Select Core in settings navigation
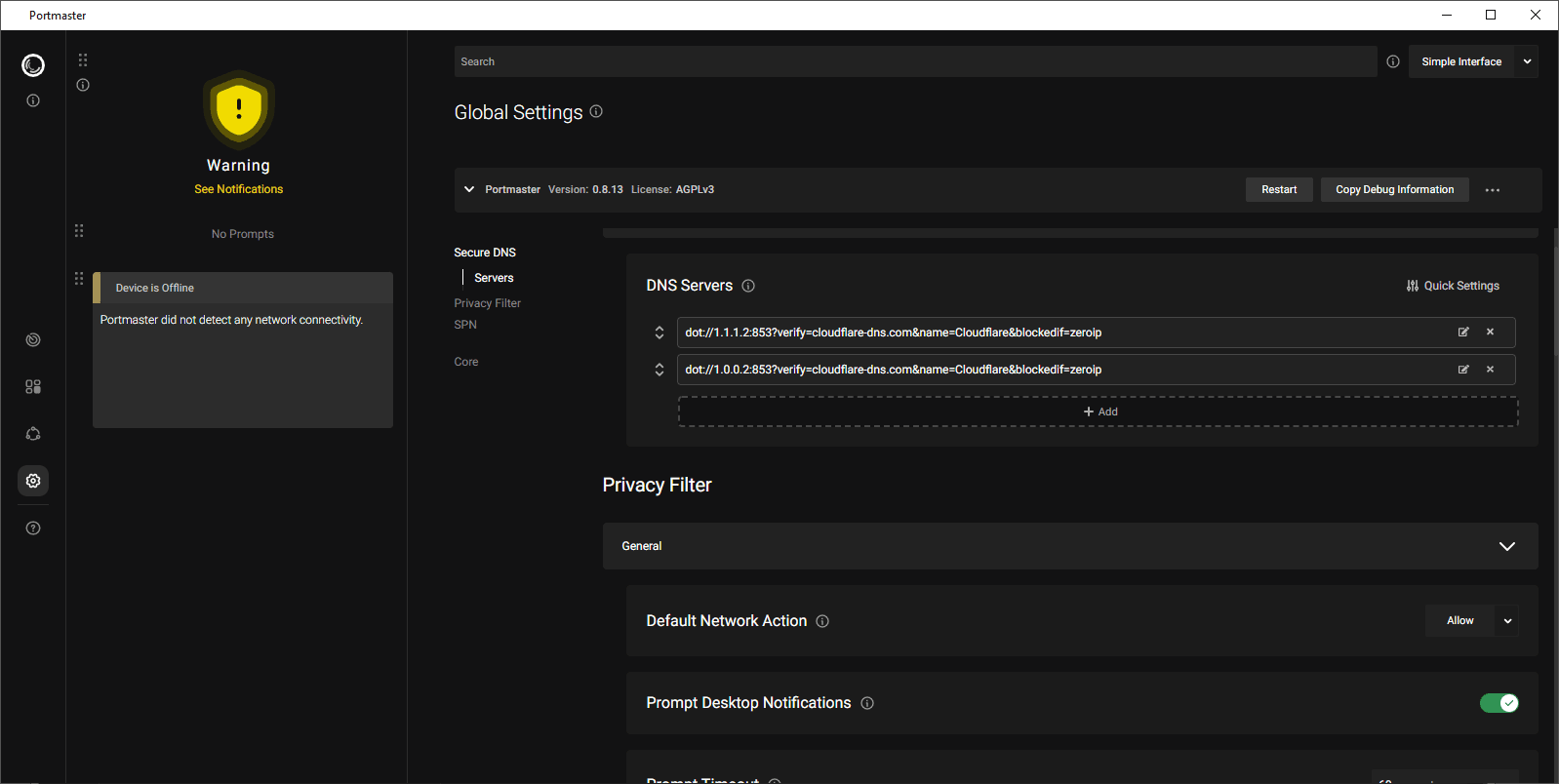The width and height of the screenshot is (1559, 784). [x=466, y=362]
